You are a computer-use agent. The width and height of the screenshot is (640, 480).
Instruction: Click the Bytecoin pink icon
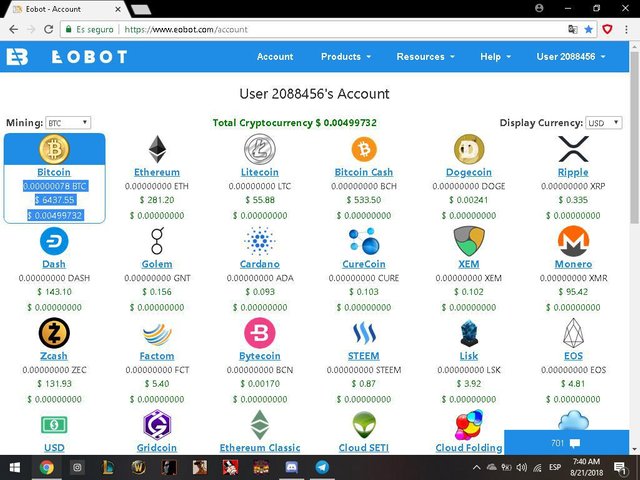(x=260, y=333)
